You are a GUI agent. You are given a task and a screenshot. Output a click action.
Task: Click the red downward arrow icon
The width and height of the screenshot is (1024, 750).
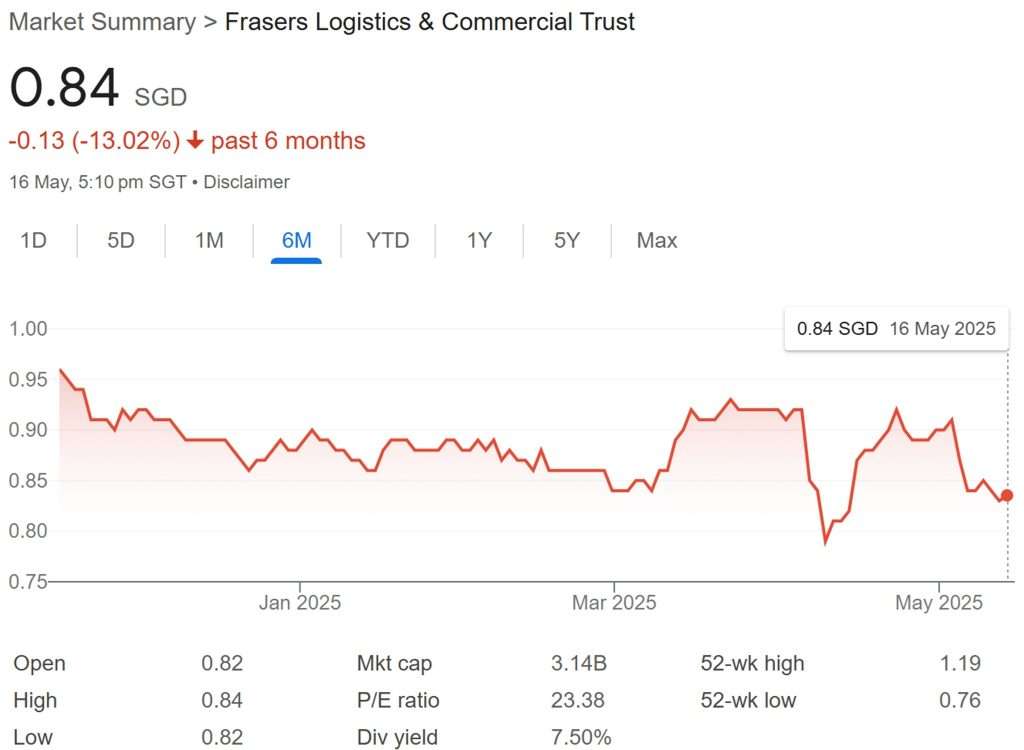point(195,141)
